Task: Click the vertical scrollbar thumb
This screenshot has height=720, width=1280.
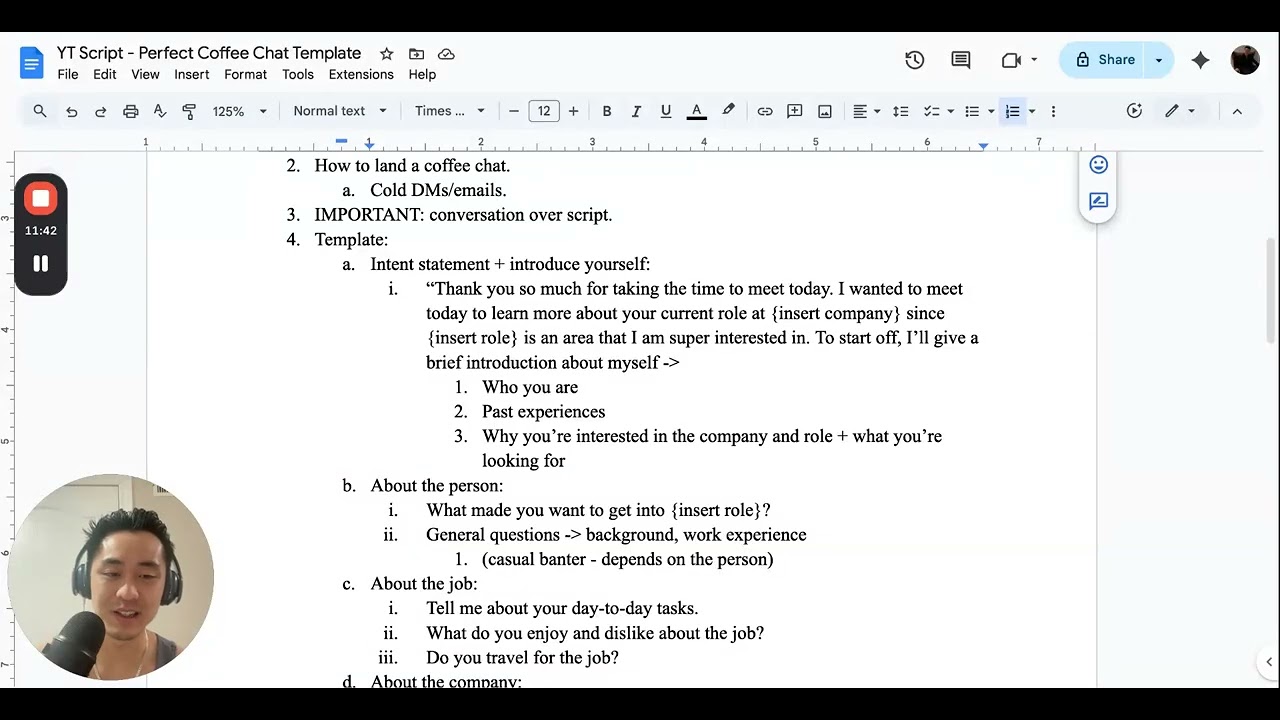Action: (1272, 290)
